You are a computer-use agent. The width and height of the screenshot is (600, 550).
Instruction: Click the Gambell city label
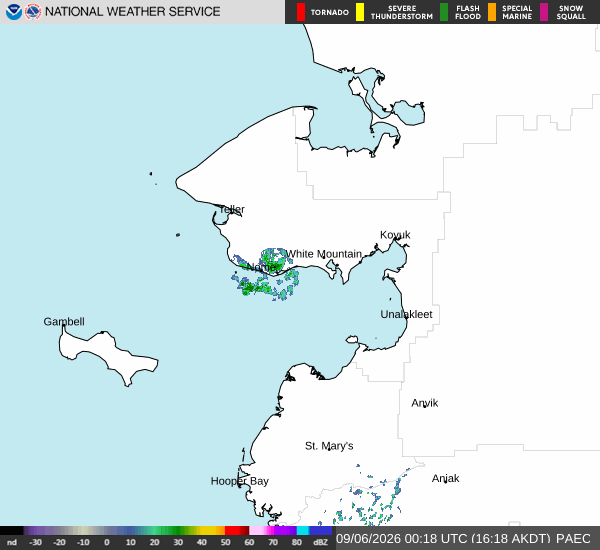64,322
